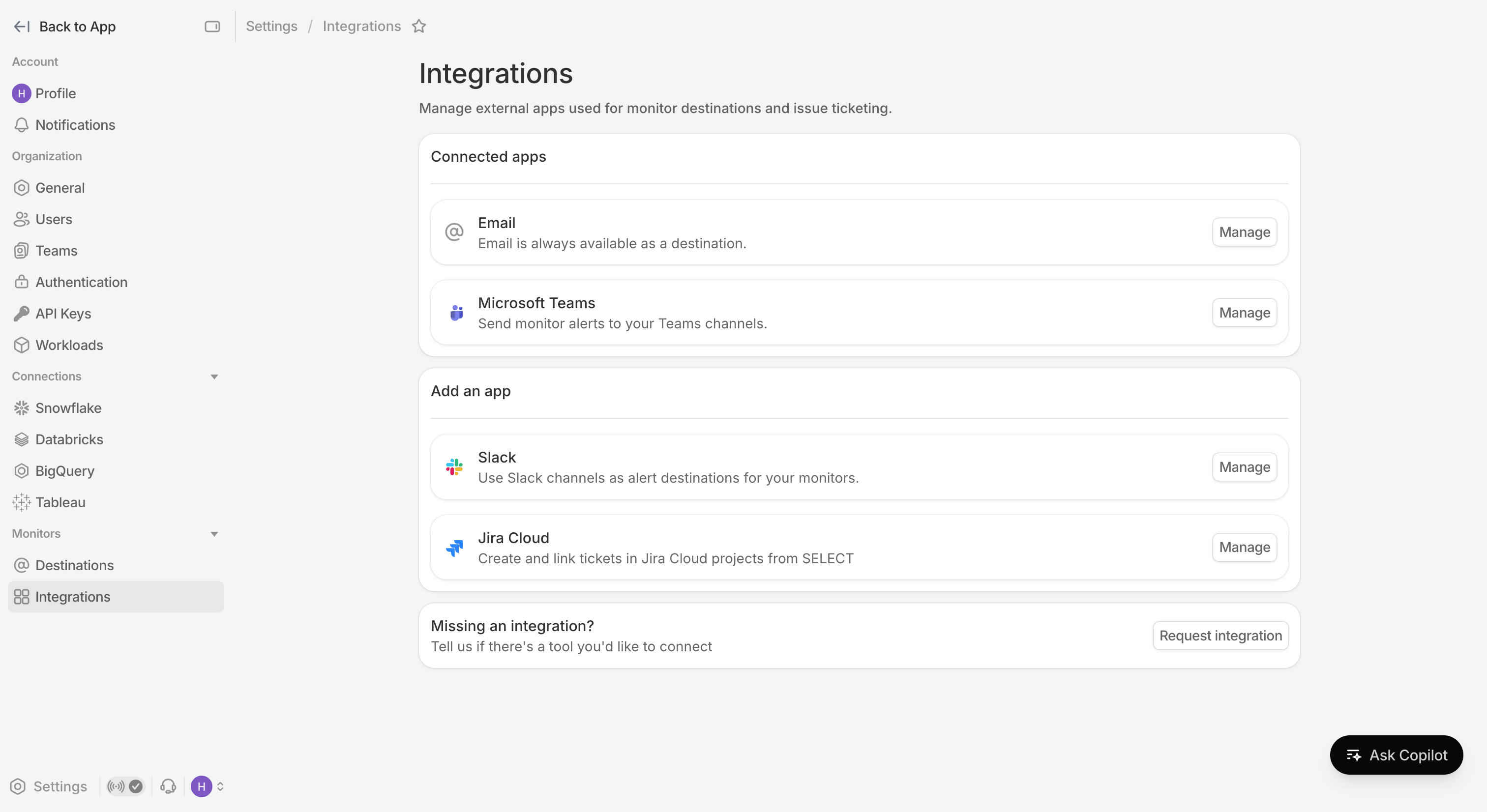Click Settings in the breadcrumb
Image resolution: width=1487 pixels, height=812 pixels.
(271, 27)
